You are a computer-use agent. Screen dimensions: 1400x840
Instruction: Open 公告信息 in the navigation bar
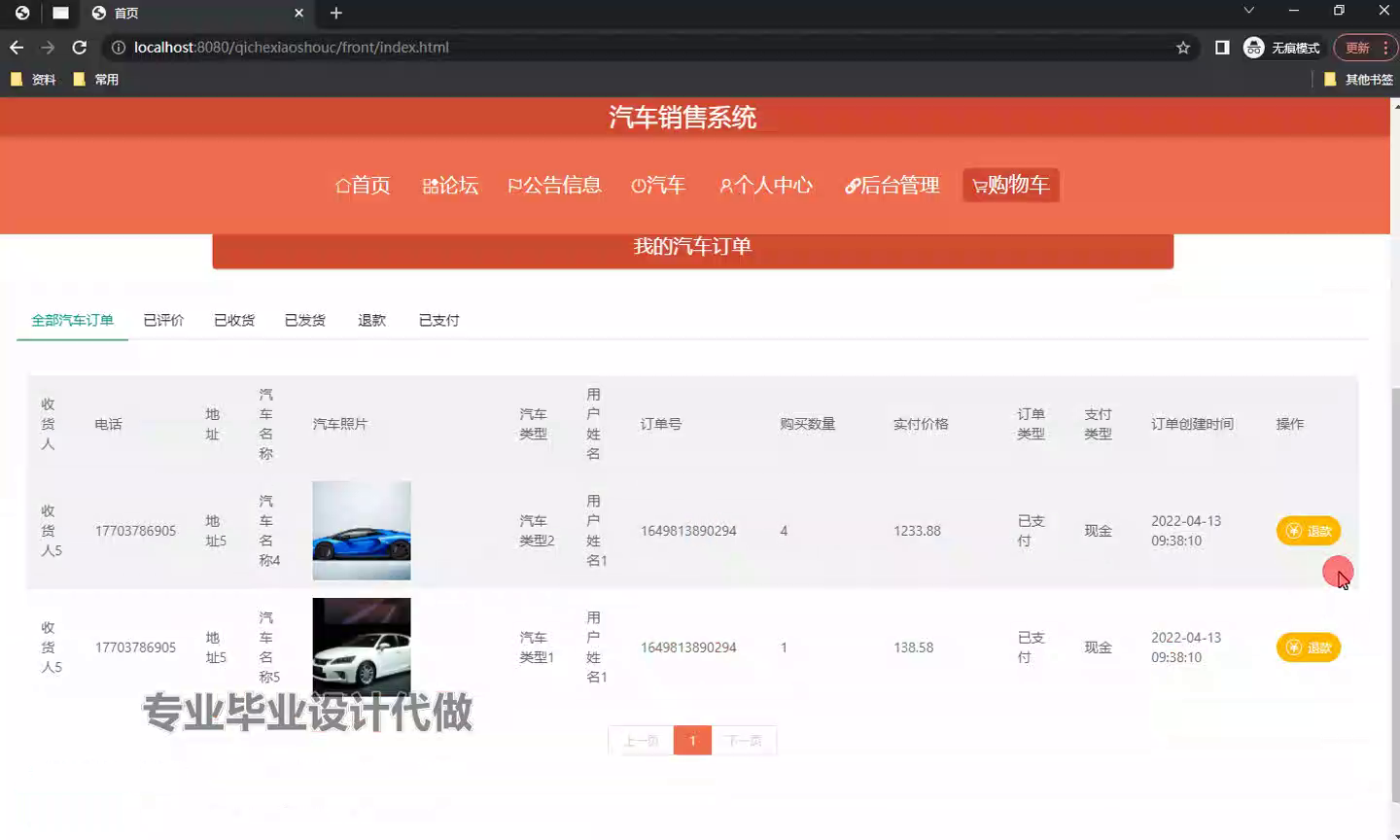[x=554, y=185]
